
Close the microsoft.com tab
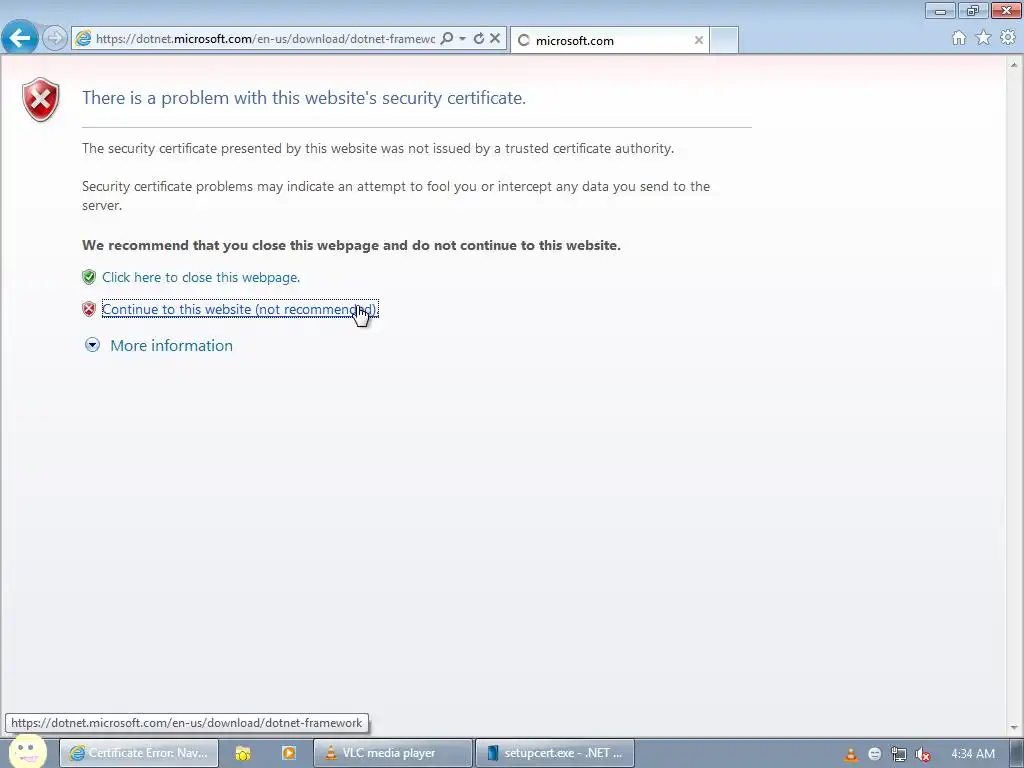click(698, 40)
